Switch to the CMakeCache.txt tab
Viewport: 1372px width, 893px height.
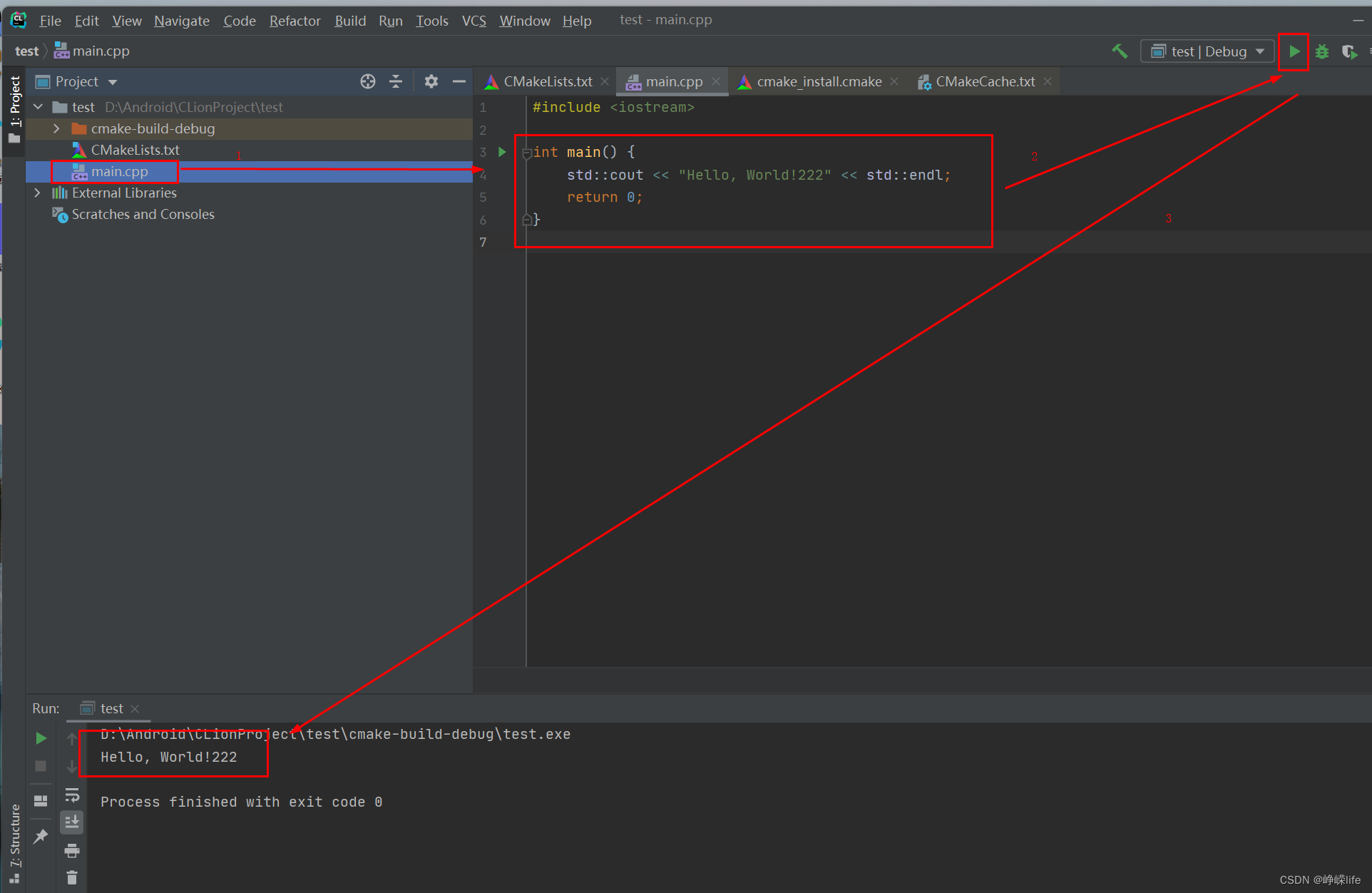coord(985,82)
